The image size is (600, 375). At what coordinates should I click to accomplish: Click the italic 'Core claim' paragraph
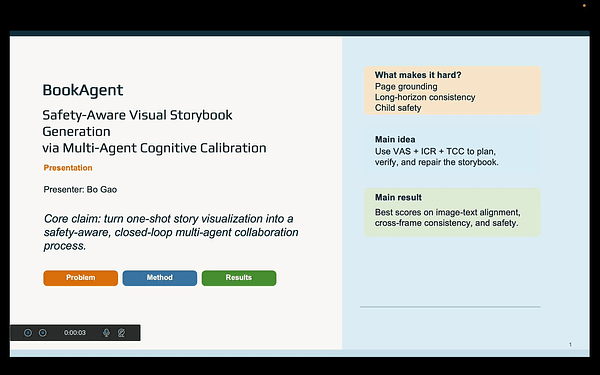(171, 232)
